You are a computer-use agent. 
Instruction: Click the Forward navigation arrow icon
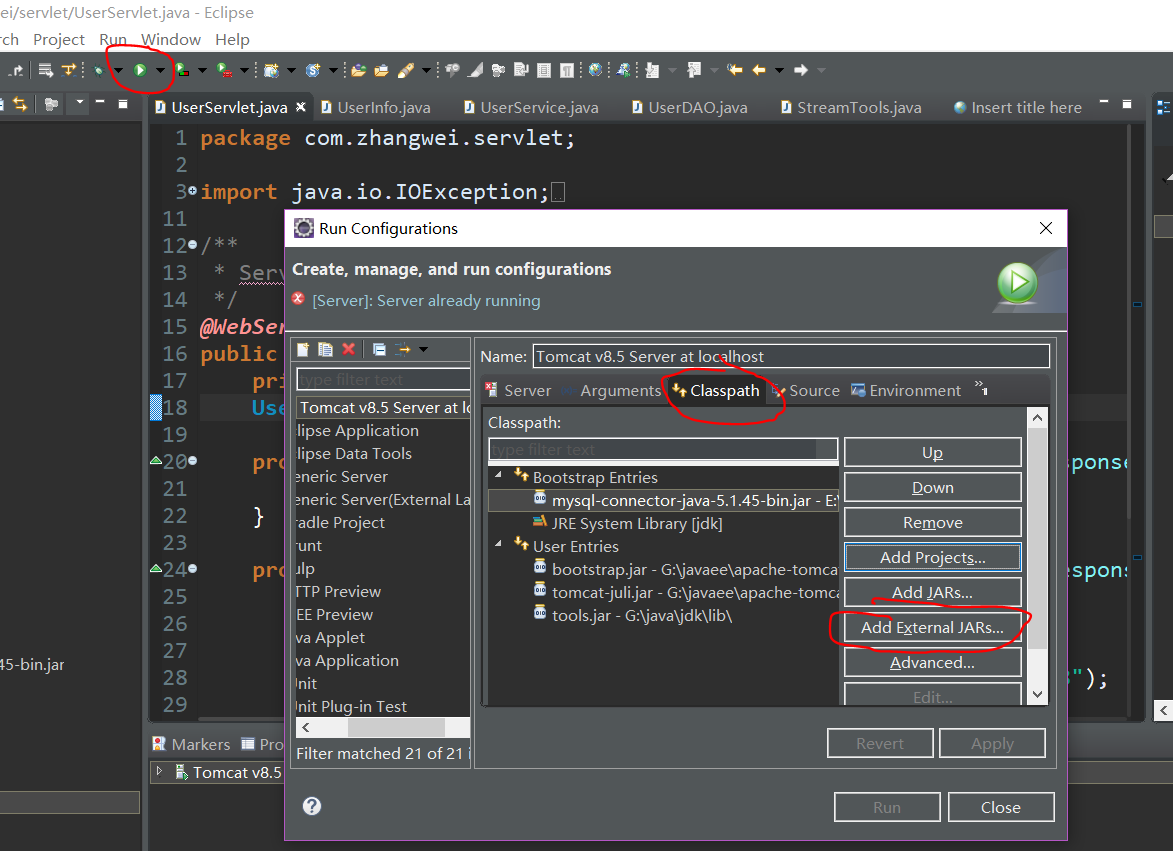[x=800, y=70]
